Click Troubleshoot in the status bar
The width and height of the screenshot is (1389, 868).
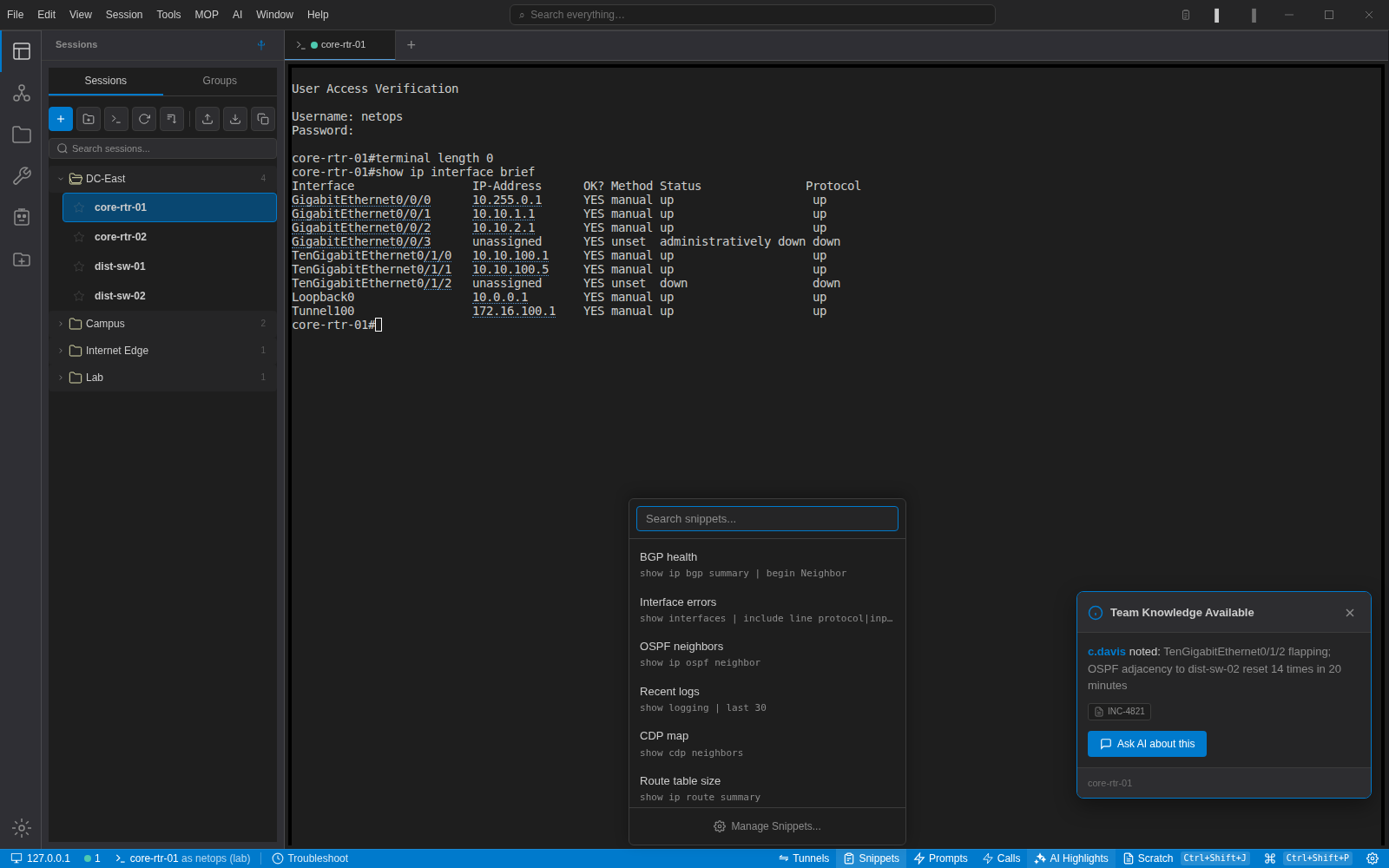tap(310, 858)
